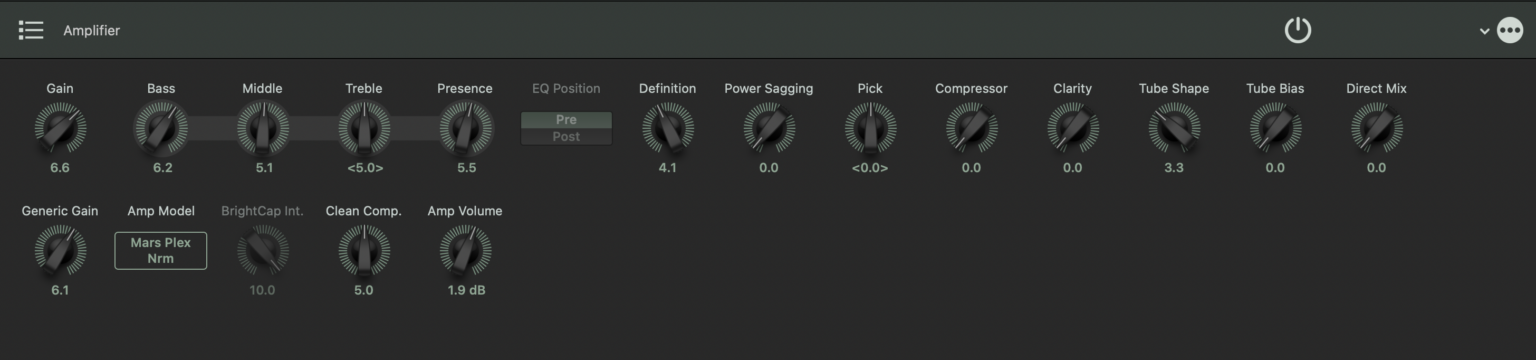
Task: Click the Clean Comp. knob
Action: (364, 250)
